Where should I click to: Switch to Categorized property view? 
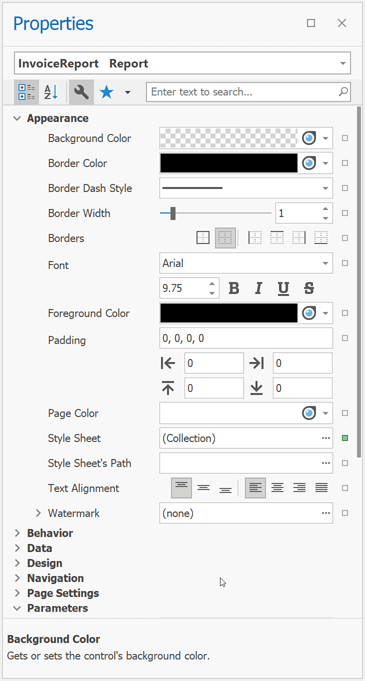27,92
